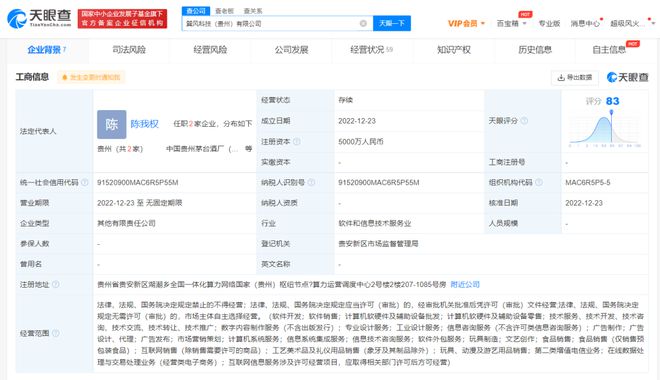Click the red government-fund banner image
Image resolution: width=660 pixels, height=380 pixels.
tap(122, 19)
